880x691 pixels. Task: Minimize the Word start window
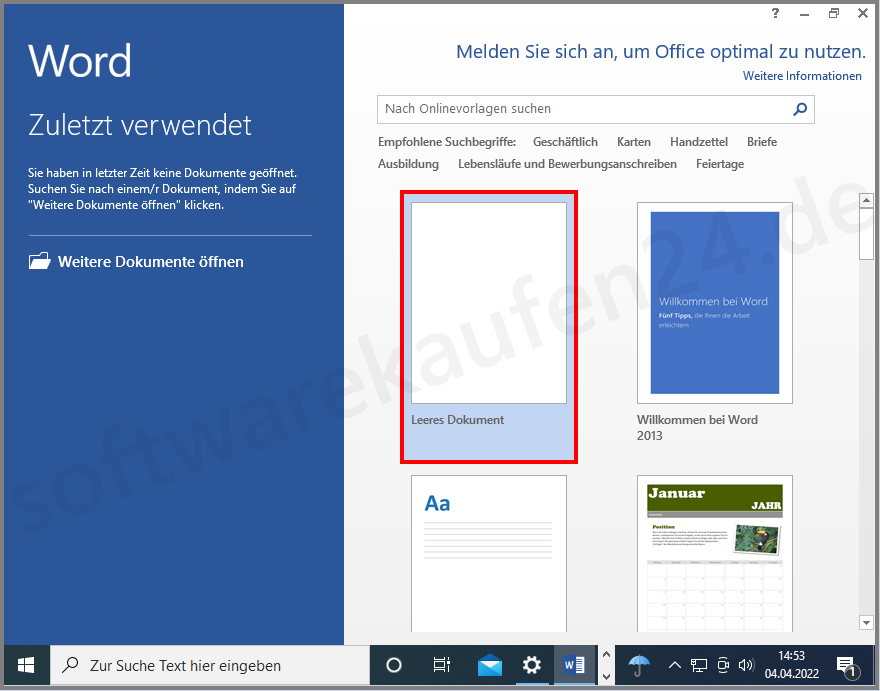(x=804, y=13)
